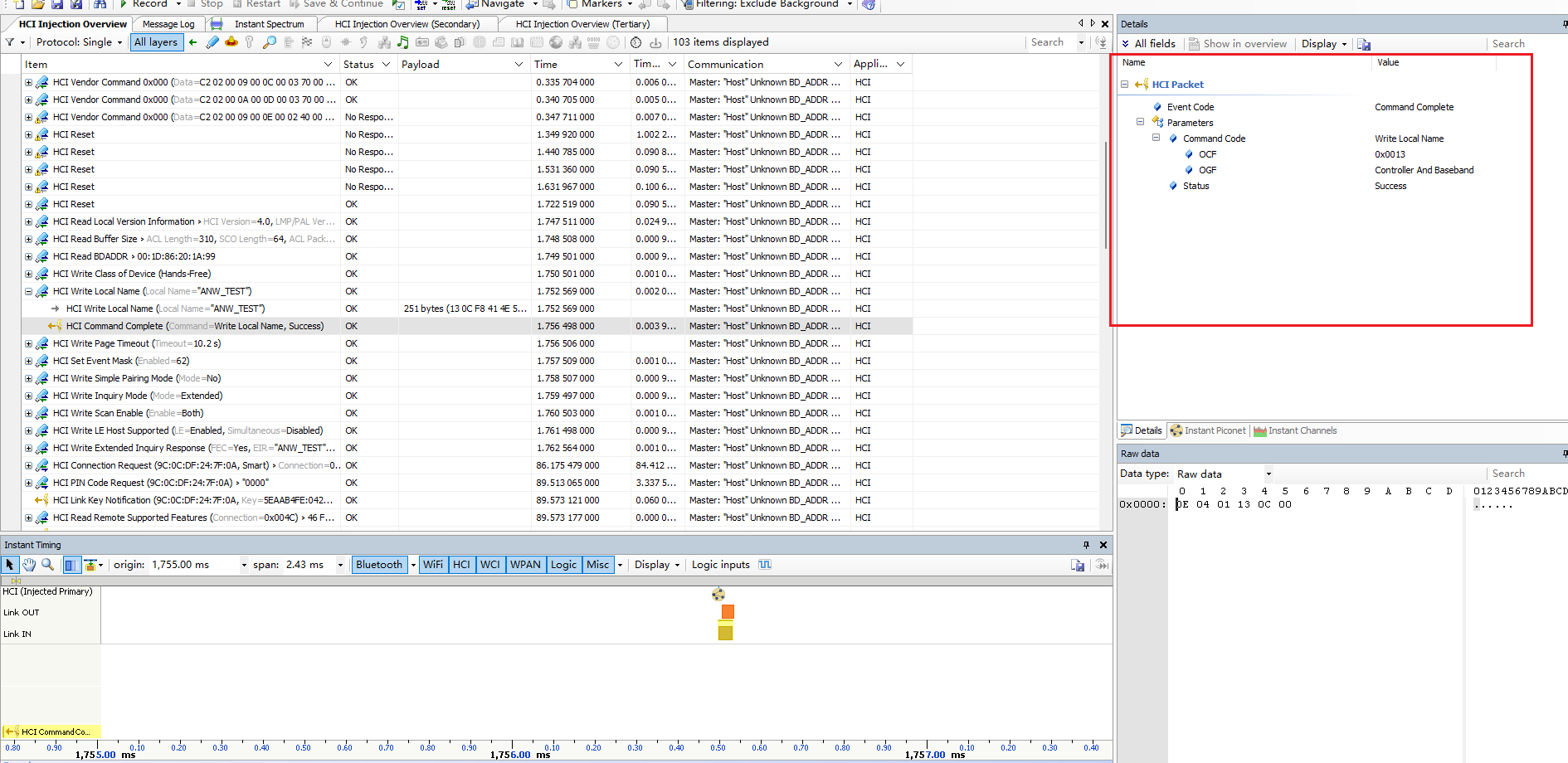Click the blue pencil toolbar icon
This screenshot has width=1568, height=763.
(212, 42)
